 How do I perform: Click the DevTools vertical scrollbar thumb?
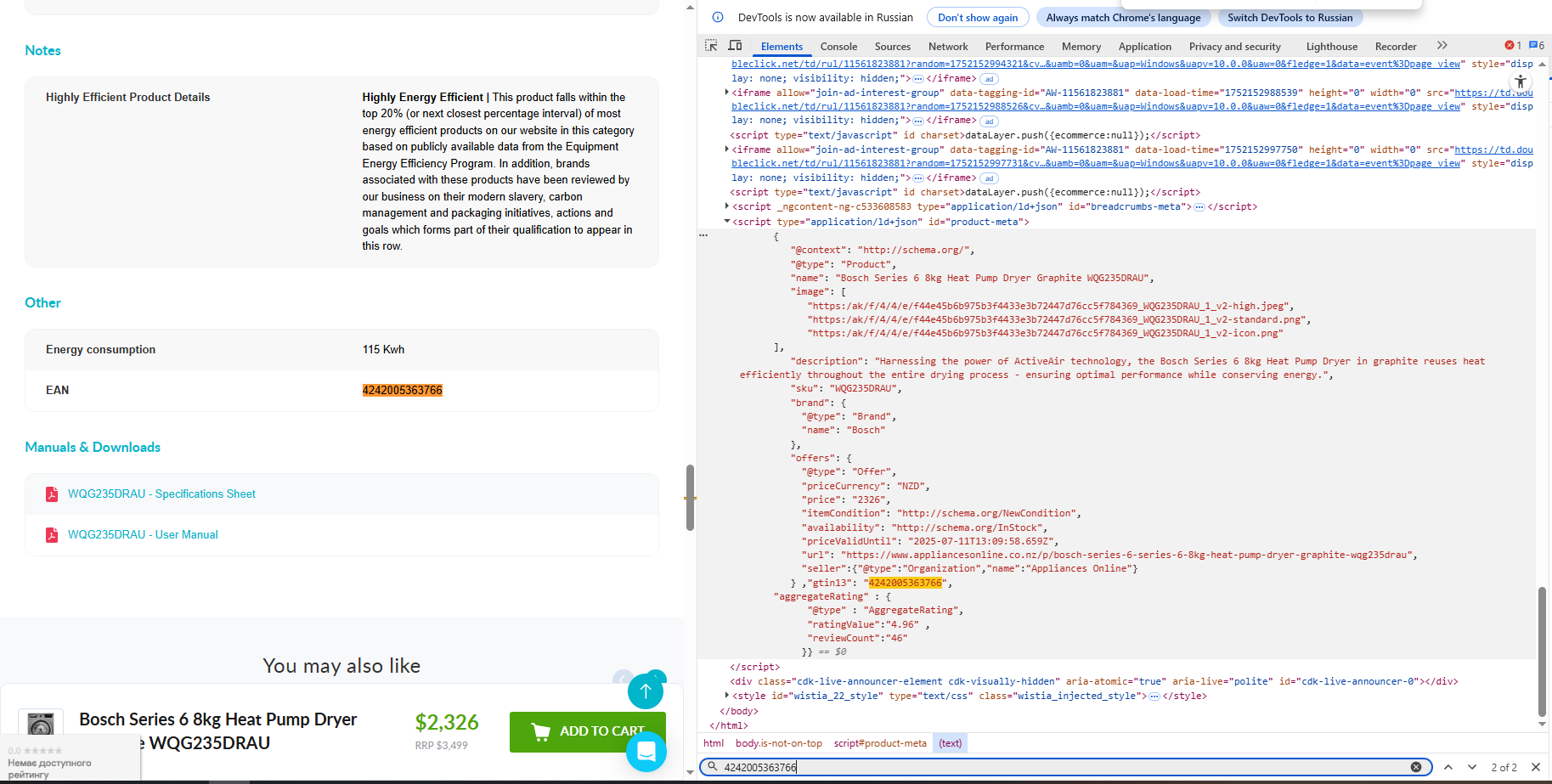[x=1542, y=651]
